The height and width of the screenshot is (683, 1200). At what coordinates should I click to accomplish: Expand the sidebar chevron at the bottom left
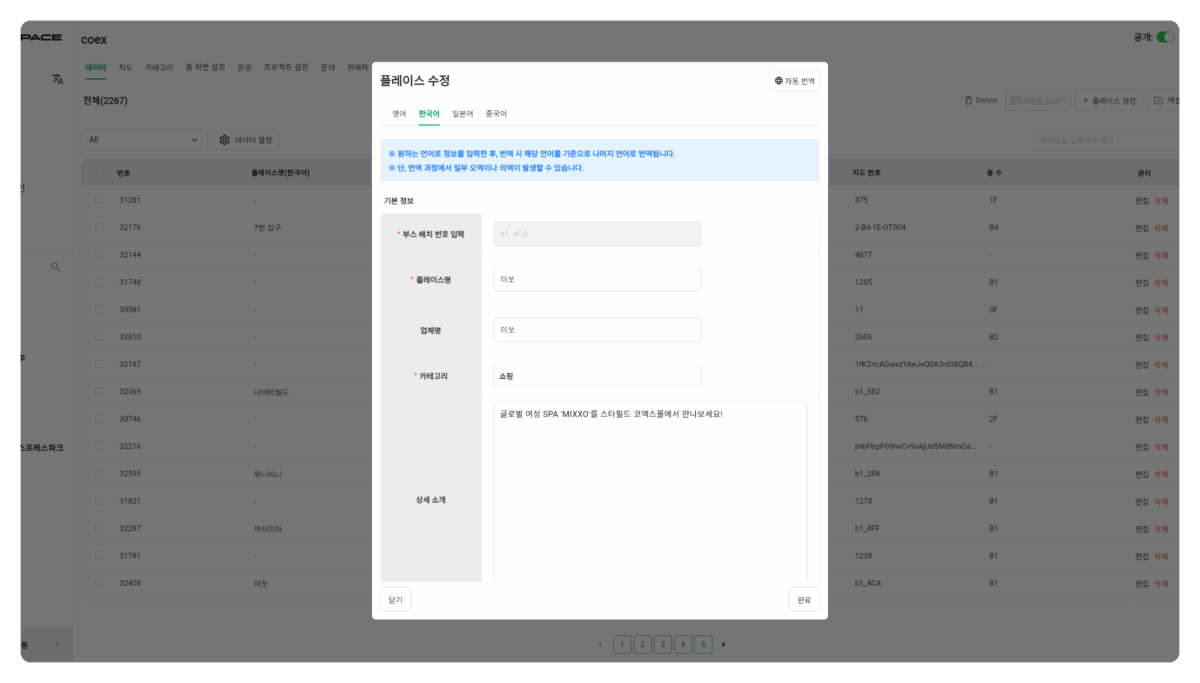click(x=57, y=644)
